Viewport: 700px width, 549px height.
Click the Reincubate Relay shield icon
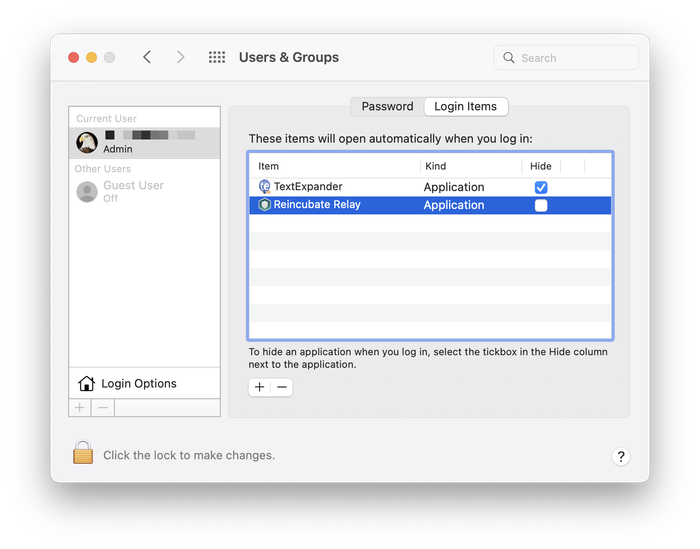point(265,205)
